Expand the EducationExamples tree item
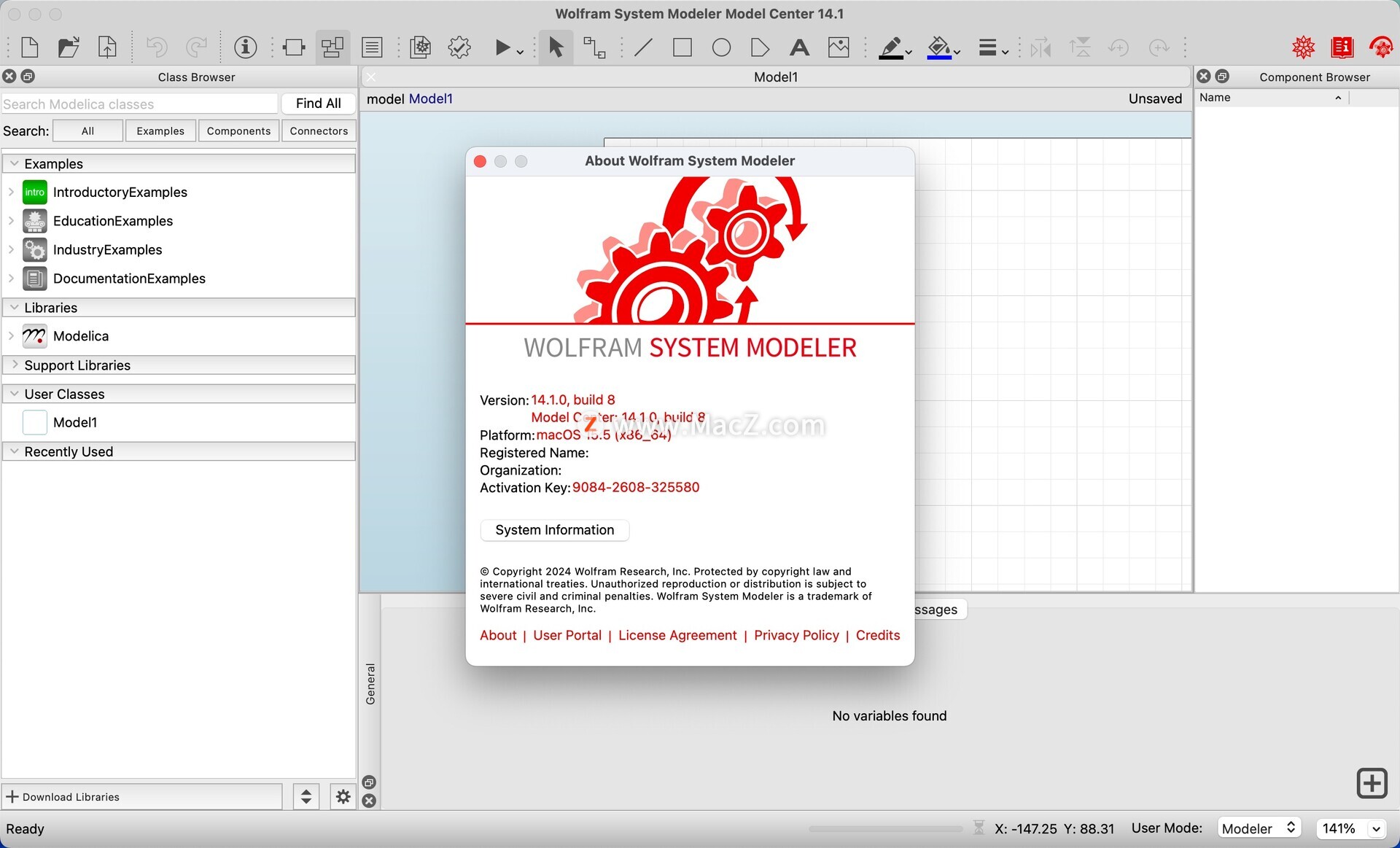This screenshot has height=848, width=1400. [x=11, y=220]
